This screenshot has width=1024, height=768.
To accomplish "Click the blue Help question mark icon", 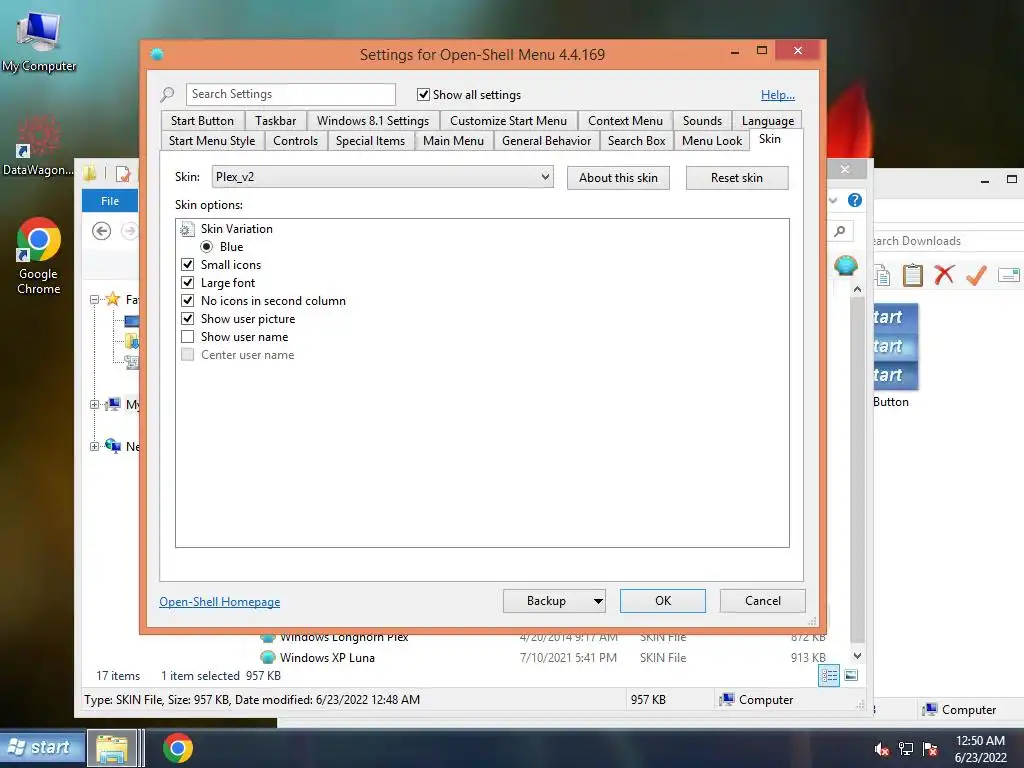I will 854,200.
